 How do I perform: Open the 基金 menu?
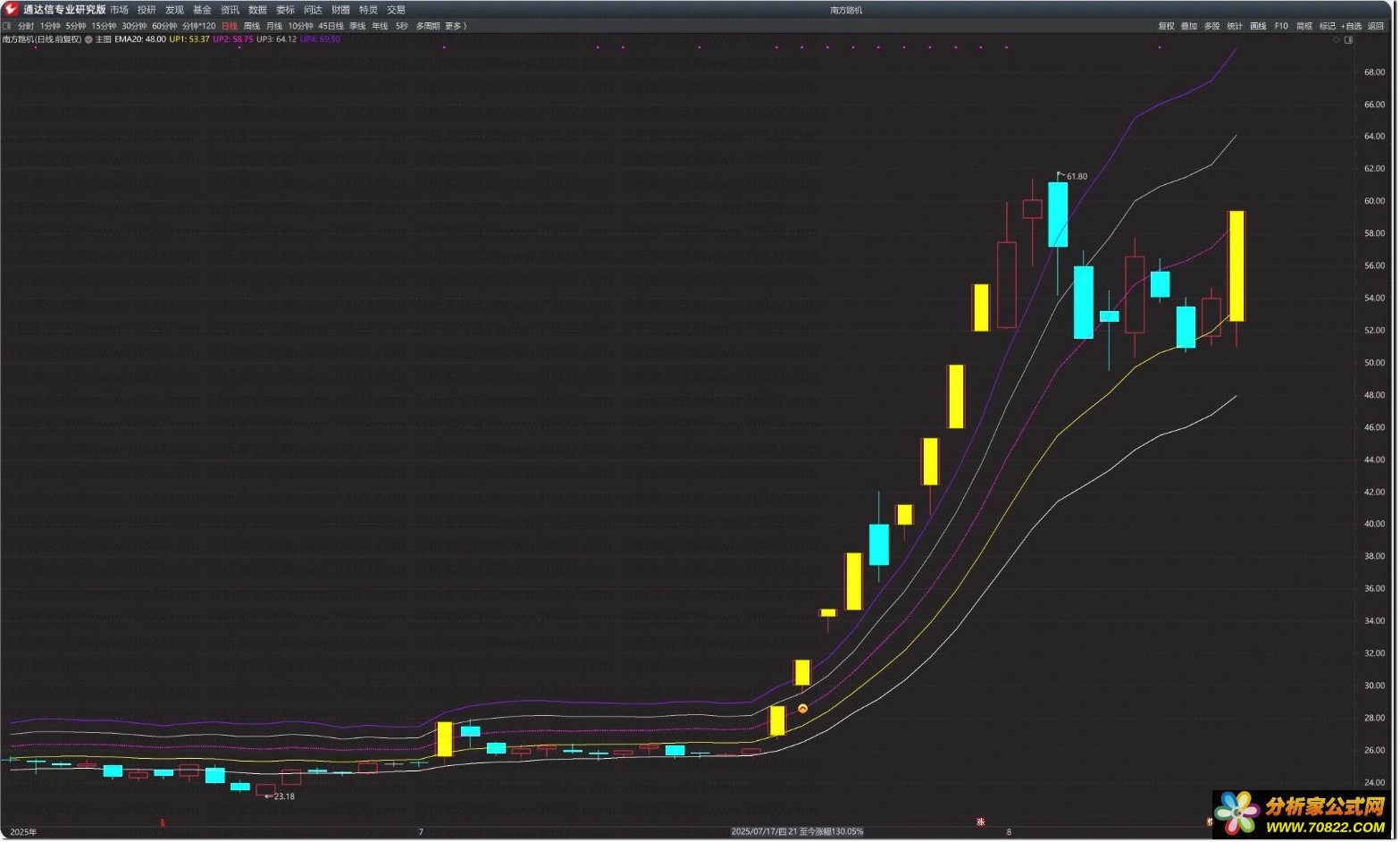point(202,10)
